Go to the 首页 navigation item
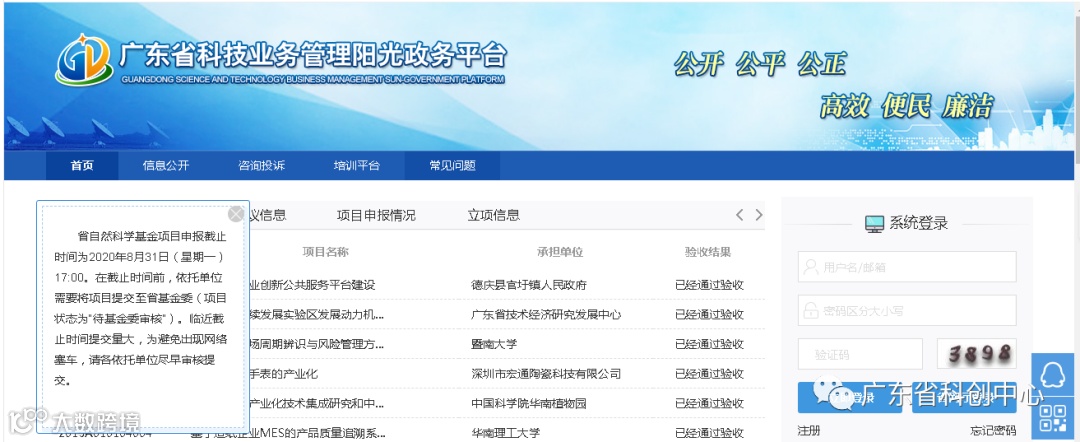This screenshot has height=442, width=1080. coord(82,165)
